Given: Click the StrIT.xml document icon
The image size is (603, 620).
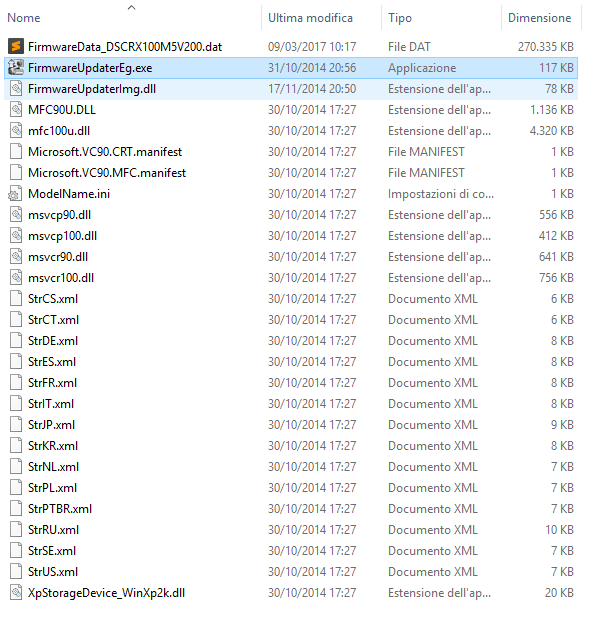Looking at the screenshot, I should click(x=15, y=404).
